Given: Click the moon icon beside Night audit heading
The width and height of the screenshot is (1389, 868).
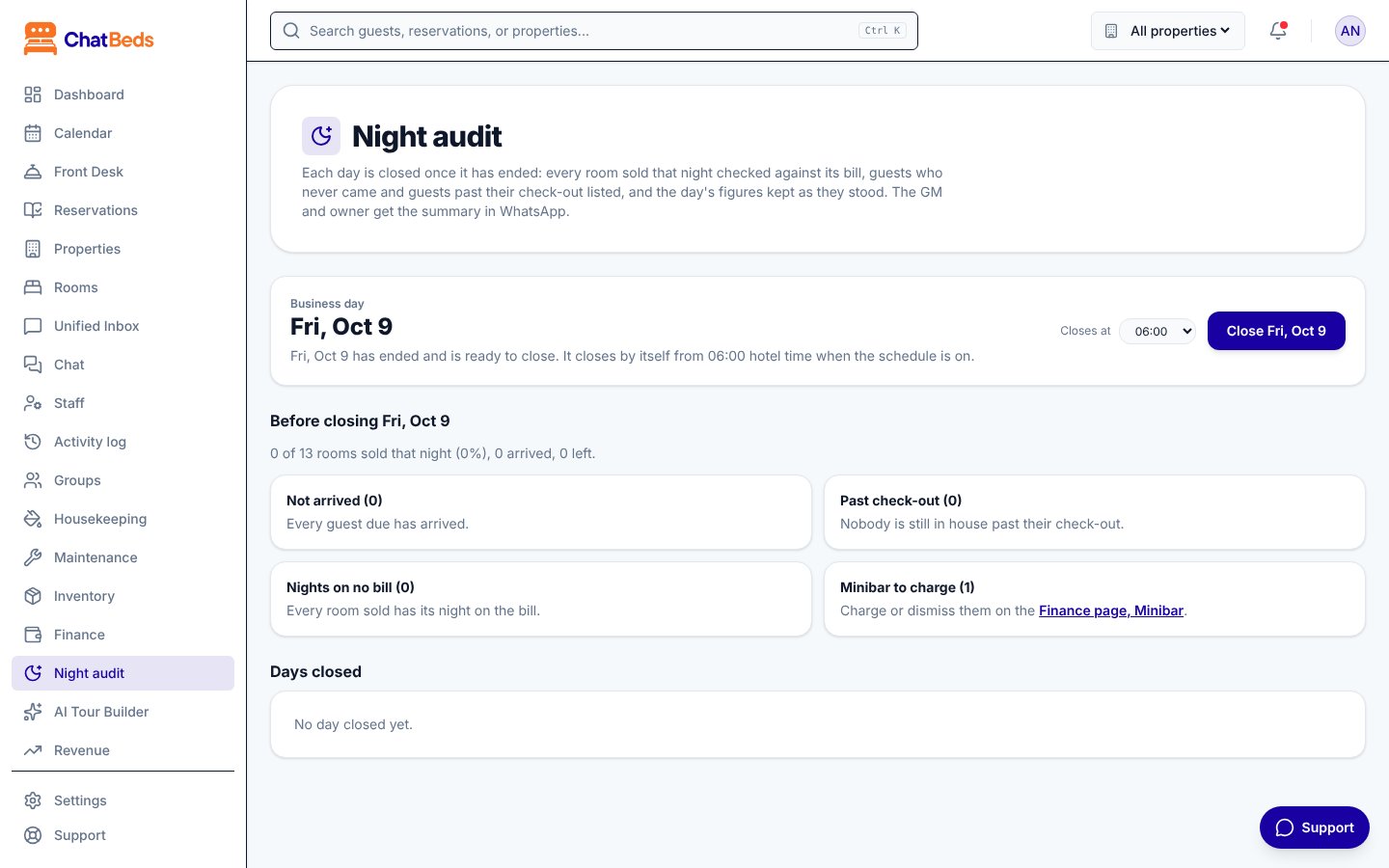Looking at the screenshot, I should (x=321, y=136).
